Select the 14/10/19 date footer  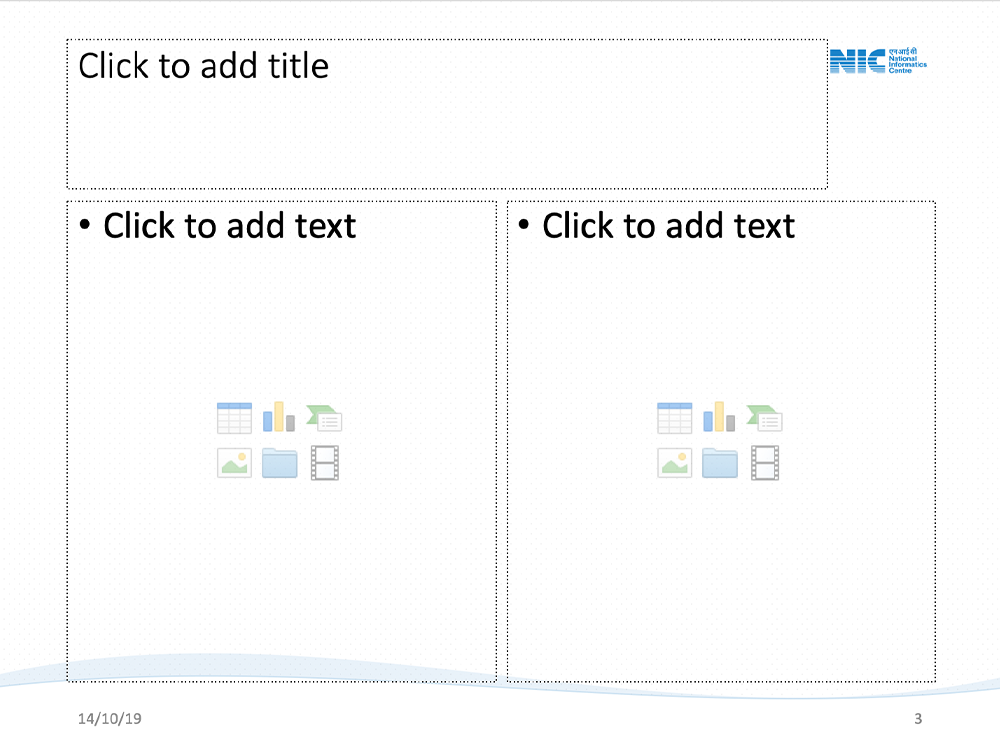point(110,719)
